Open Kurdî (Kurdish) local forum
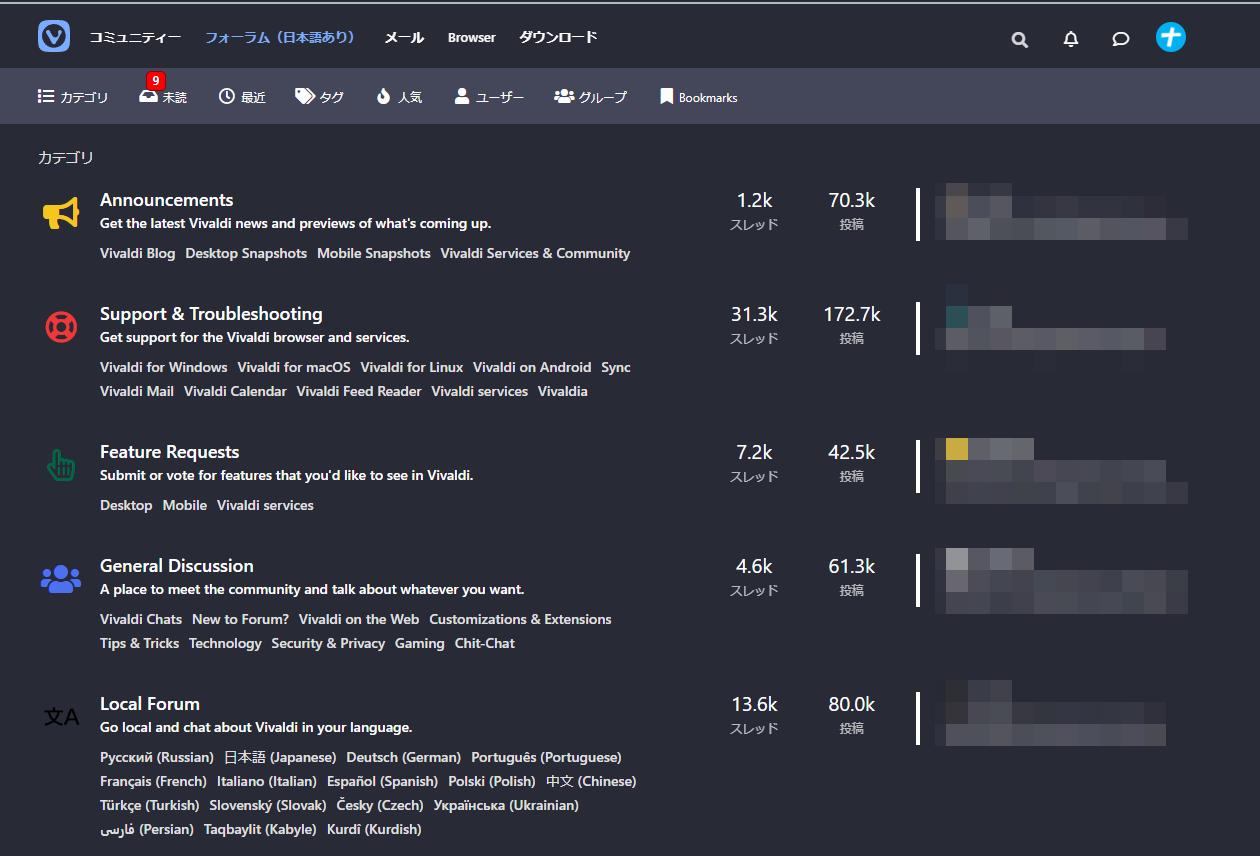This screenshot has height=856, width=1260. 374,829
